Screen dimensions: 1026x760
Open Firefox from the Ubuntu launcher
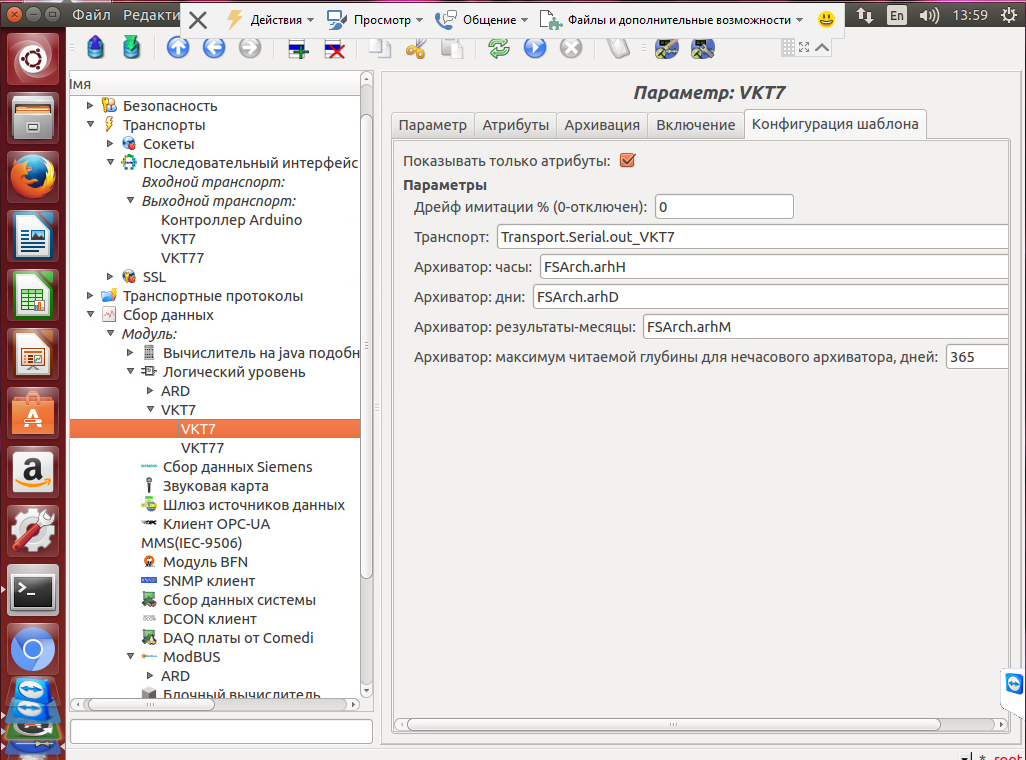click(x=33, y=179)
